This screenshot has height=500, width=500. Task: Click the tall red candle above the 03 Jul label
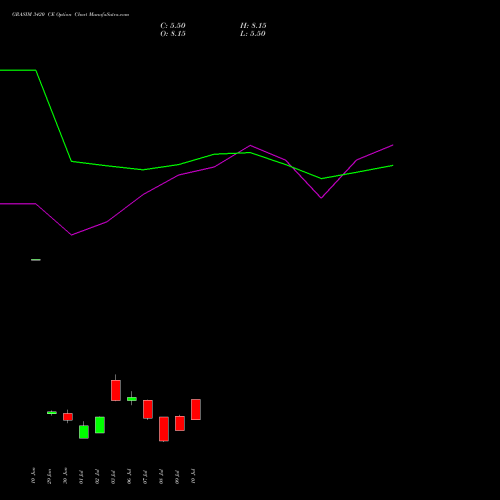tap(116, 390)
